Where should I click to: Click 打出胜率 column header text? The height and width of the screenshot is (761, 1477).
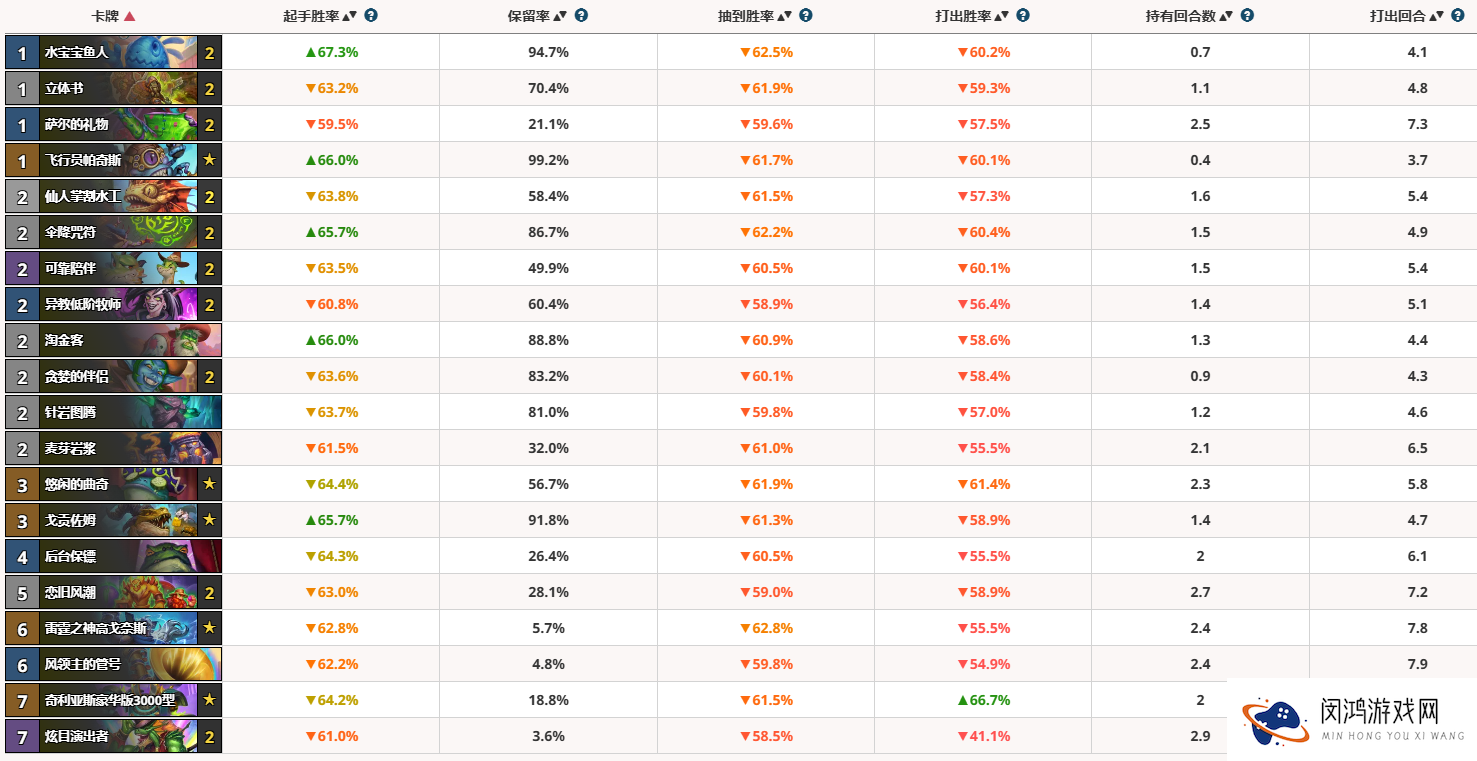point(964,16)
